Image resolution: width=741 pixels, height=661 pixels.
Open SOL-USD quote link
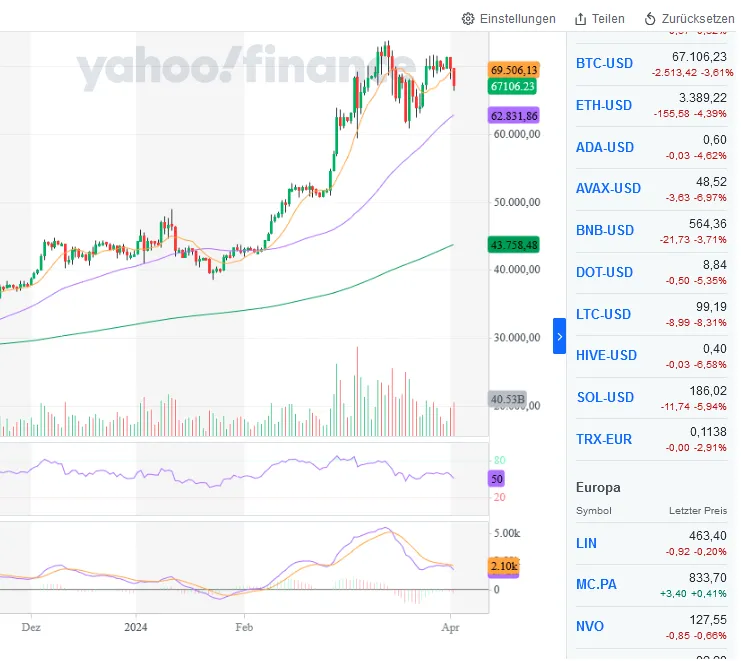click(605, 397)
